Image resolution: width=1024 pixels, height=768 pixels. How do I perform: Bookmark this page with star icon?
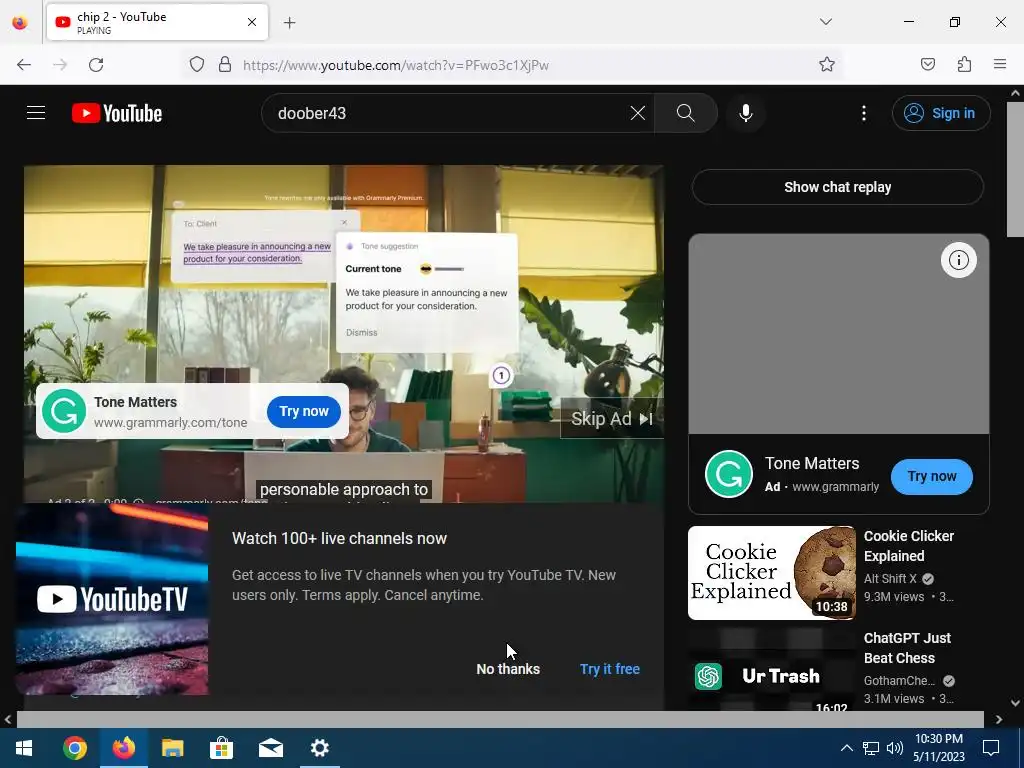coord(827,65)
